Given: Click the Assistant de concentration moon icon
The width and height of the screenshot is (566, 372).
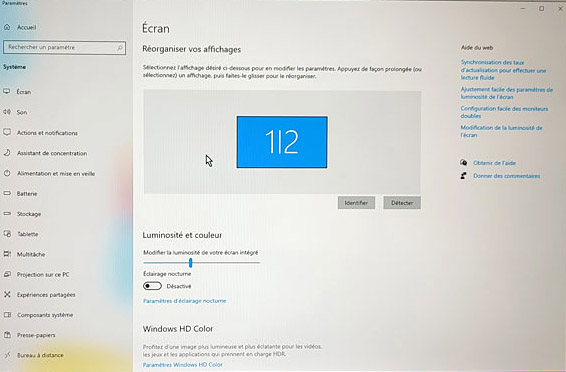Looking at the screenshot, I should pyautogui.click(x=7, y=153).
